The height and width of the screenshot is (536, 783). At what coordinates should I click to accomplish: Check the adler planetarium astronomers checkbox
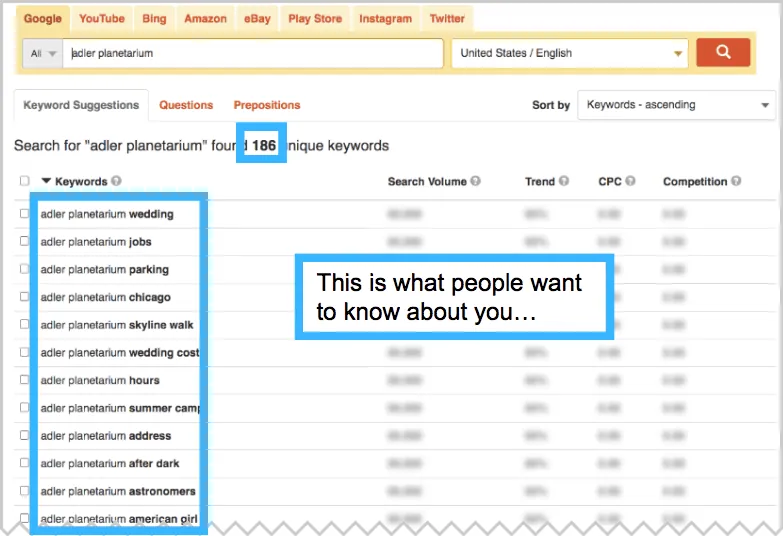(24, 491)
